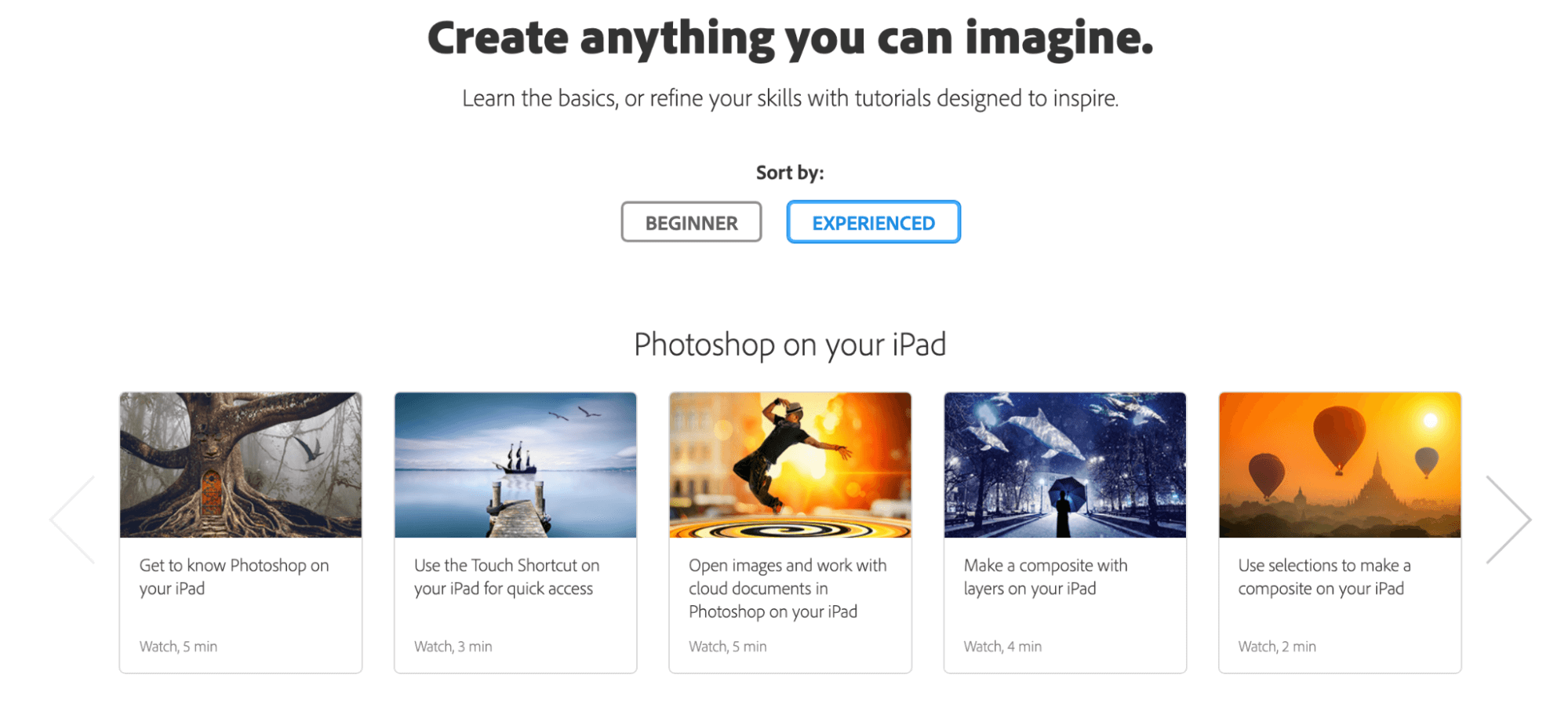Open the ship and pier thumbnail

(515, 465)
